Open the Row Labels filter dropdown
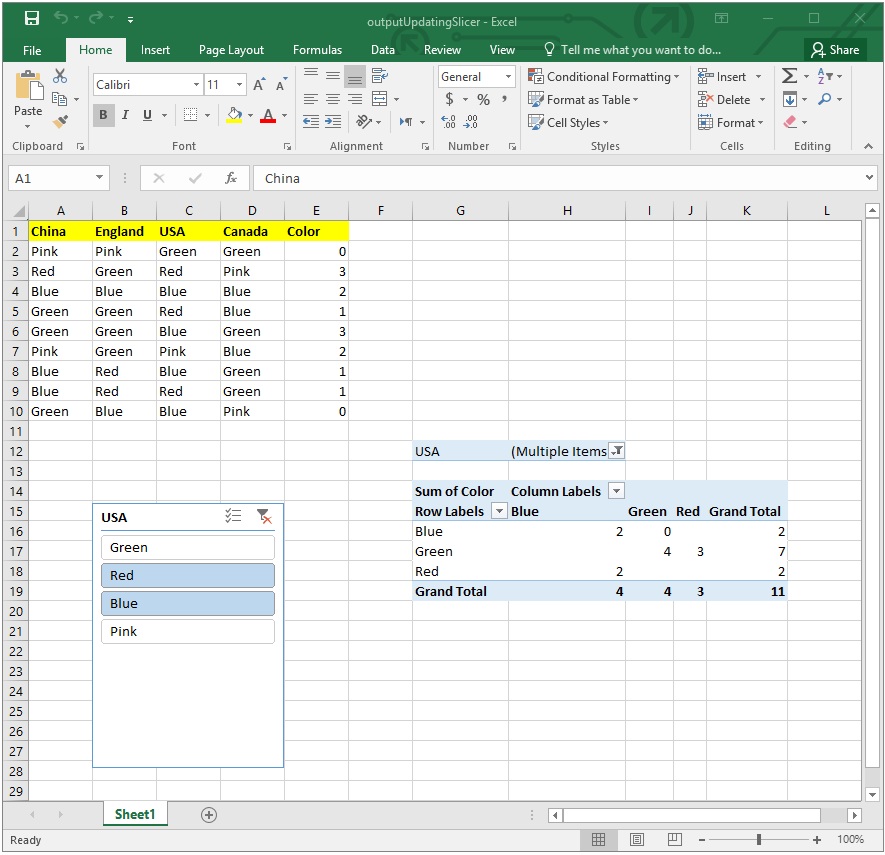This screenshot has height=855, width=885. point(499,511)
